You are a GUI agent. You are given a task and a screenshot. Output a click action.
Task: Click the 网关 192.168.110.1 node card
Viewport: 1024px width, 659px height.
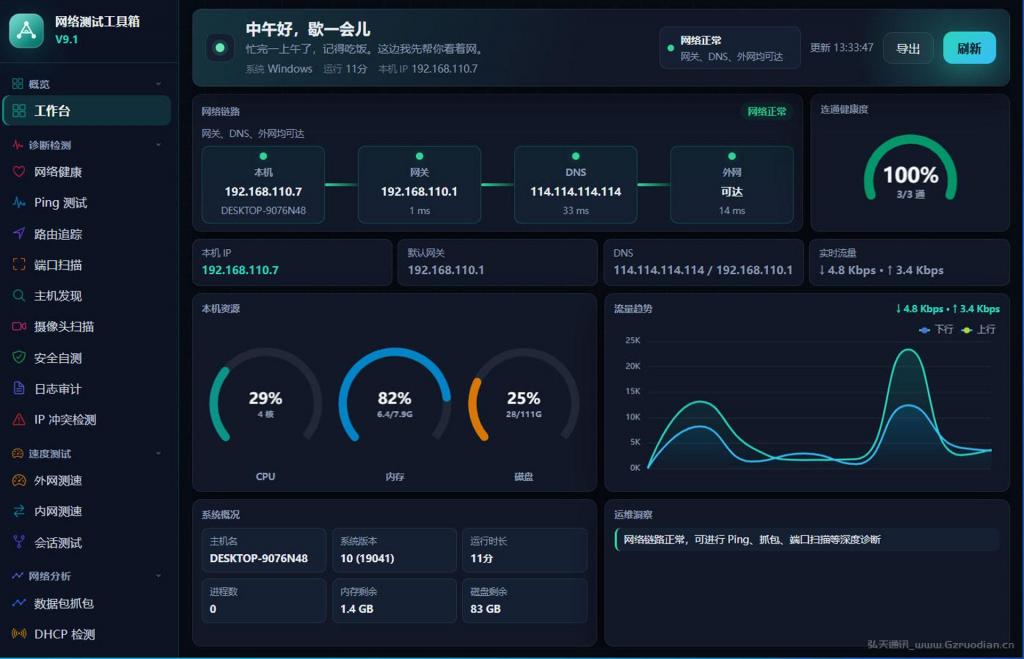pyautogui.click(x=419, y=185)
